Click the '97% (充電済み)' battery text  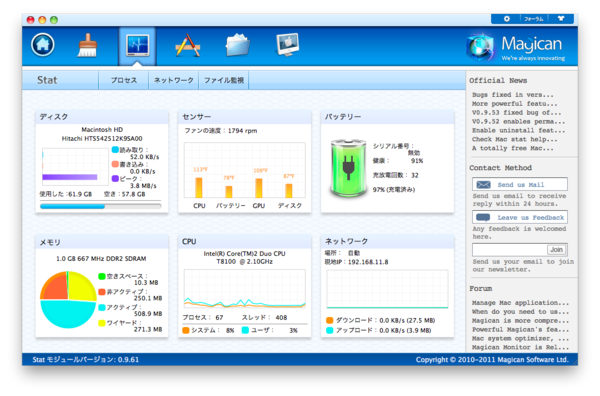click(x=394, y=189)
